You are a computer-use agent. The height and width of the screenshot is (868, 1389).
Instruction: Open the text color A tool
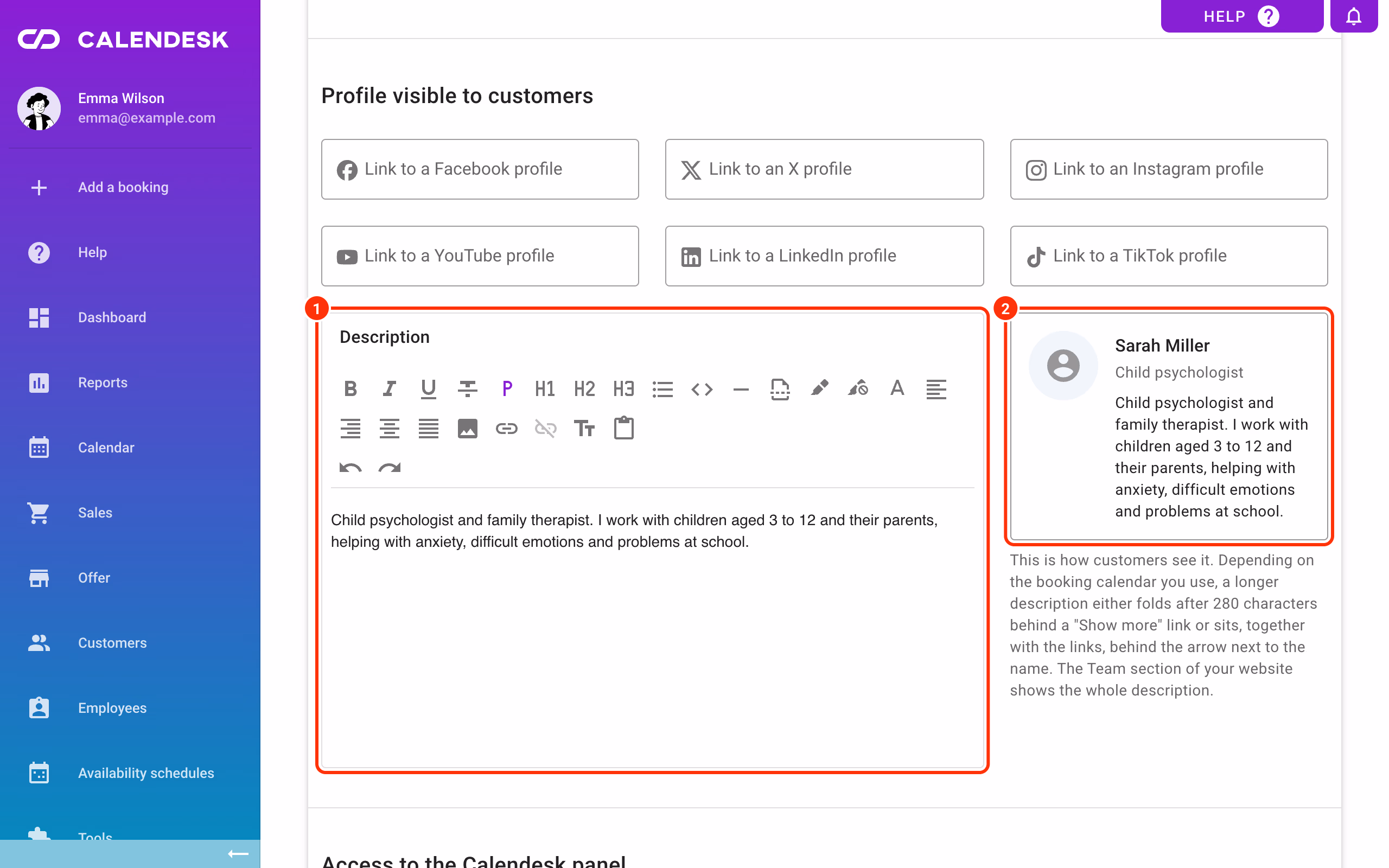[896, 388]
